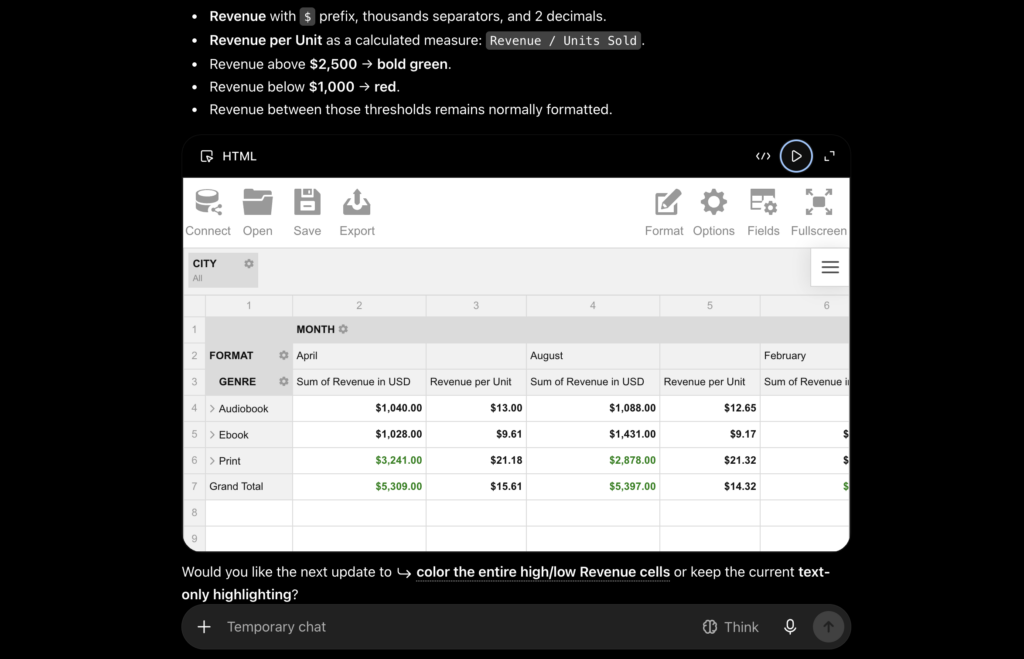Open the Fields list icon
The height and width of the screenshot is (659, 1024).
click(x=763, y=212)
